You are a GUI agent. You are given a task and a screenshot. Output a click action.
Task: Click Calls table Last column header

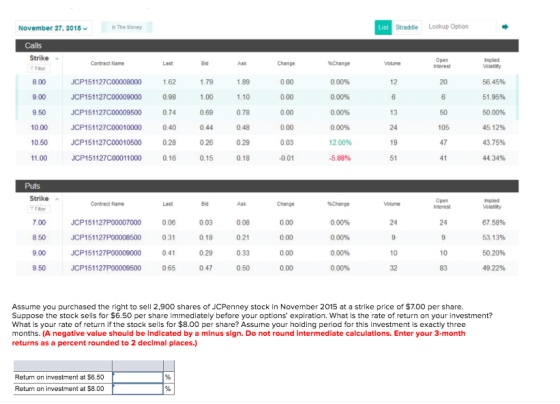(168, 63)
